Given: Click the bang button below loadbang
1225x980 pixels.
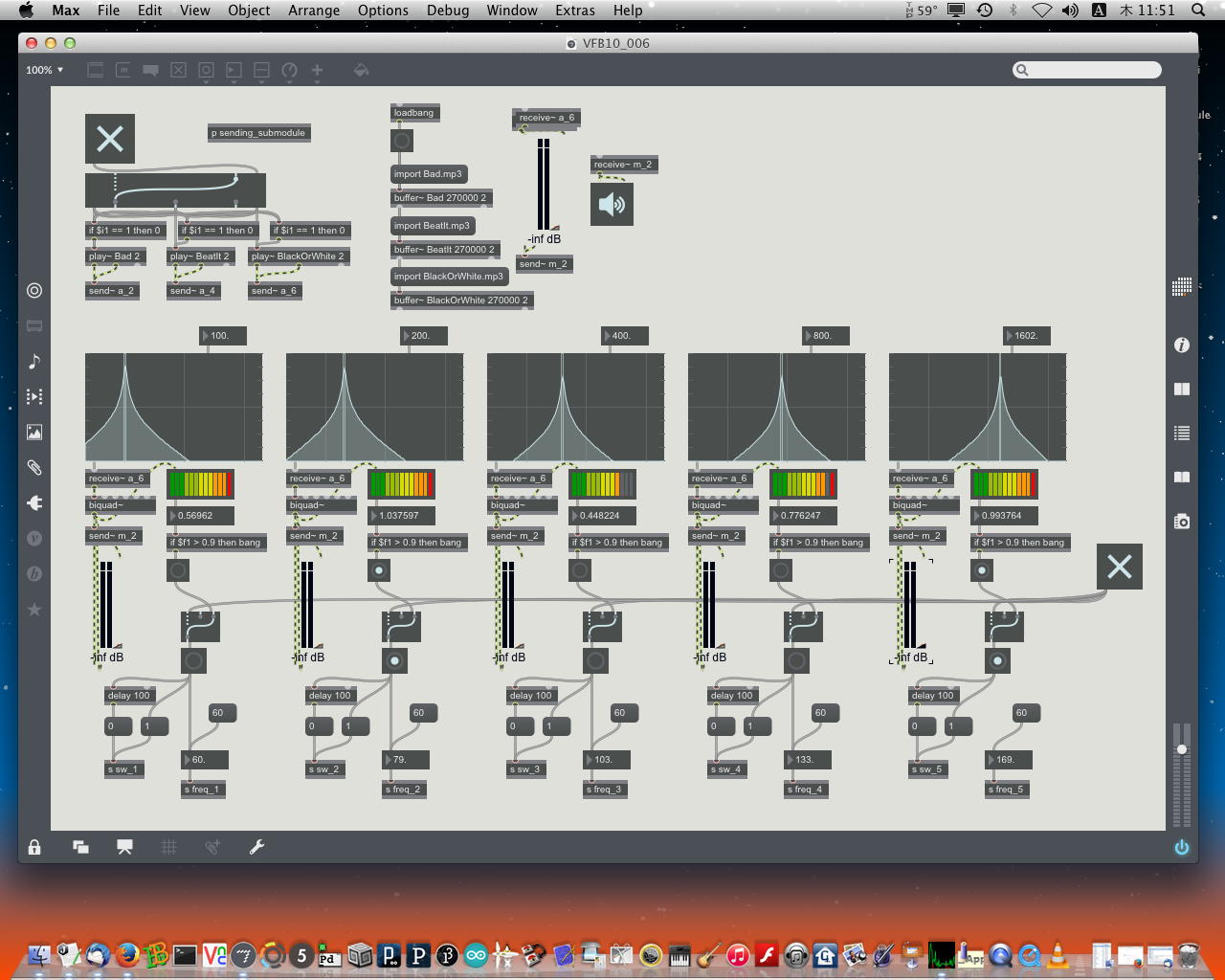Looking at the screenshot, I should pyautogui.click(x=402, y=141).
